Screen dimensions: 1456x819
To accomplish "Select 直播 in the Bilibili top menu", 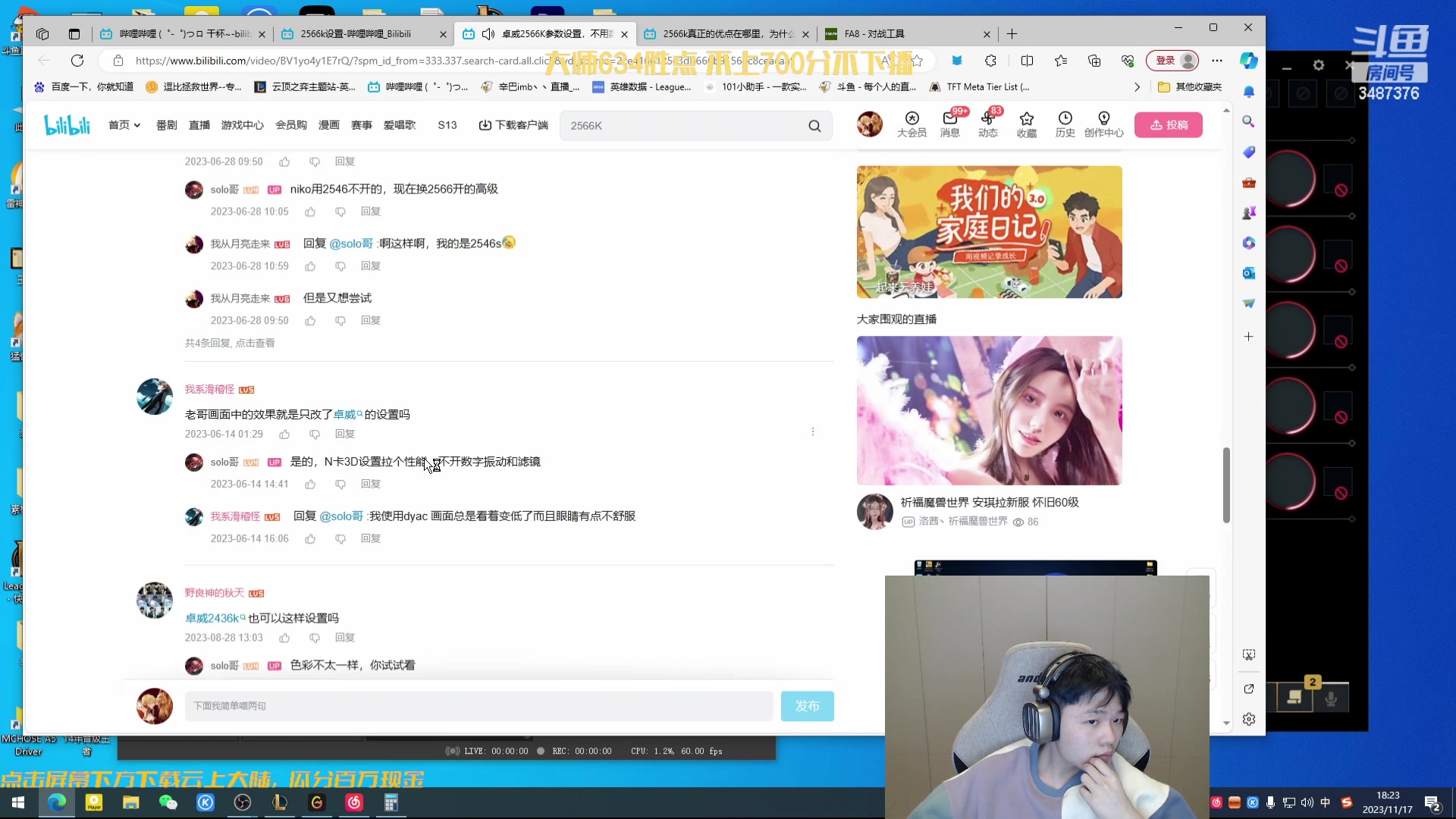I will point(199,124).
